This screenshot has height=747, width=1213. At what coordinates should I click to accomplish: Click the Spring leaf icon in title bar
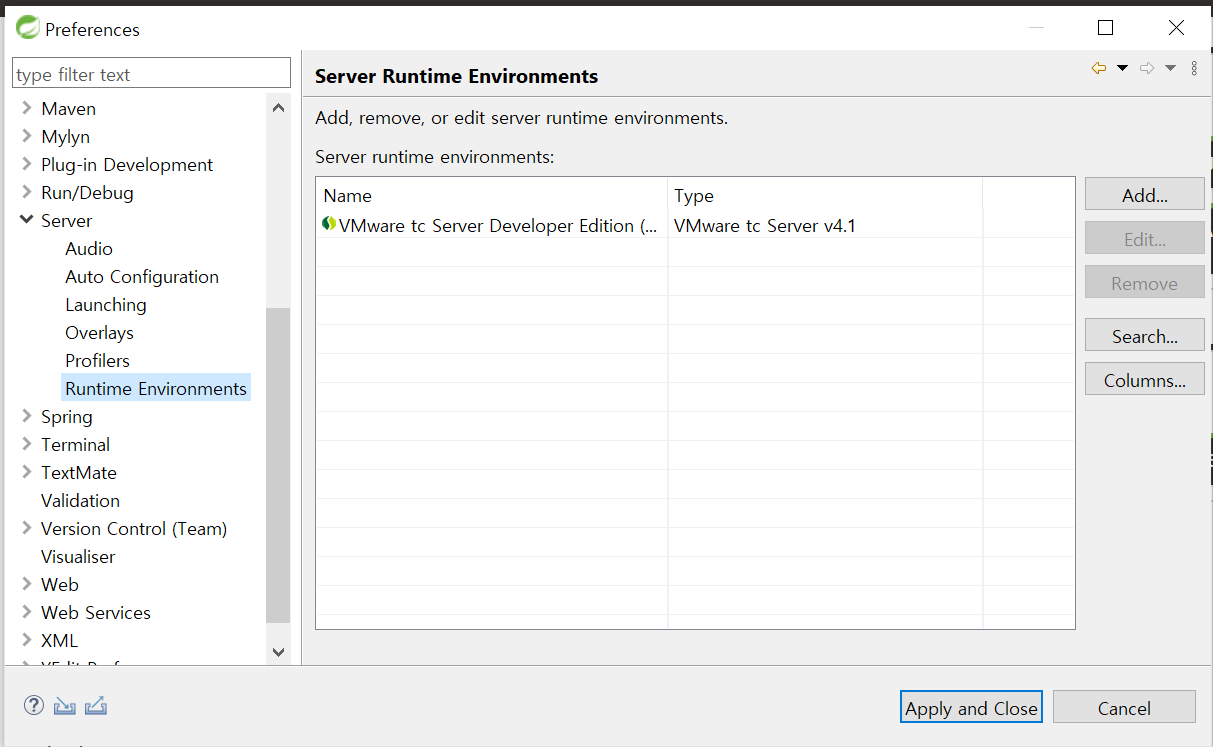(27, 28)
